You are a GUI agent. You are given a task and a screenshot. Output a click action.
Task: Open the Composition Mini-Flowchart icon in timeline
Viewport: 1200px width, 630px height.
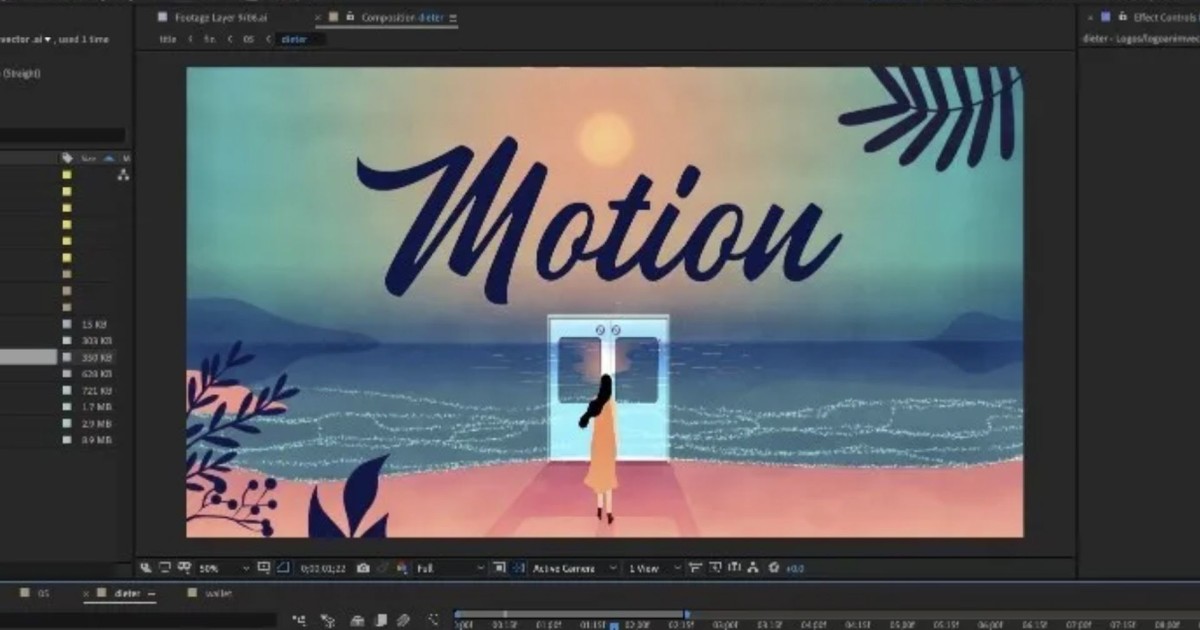click(299, 620)
